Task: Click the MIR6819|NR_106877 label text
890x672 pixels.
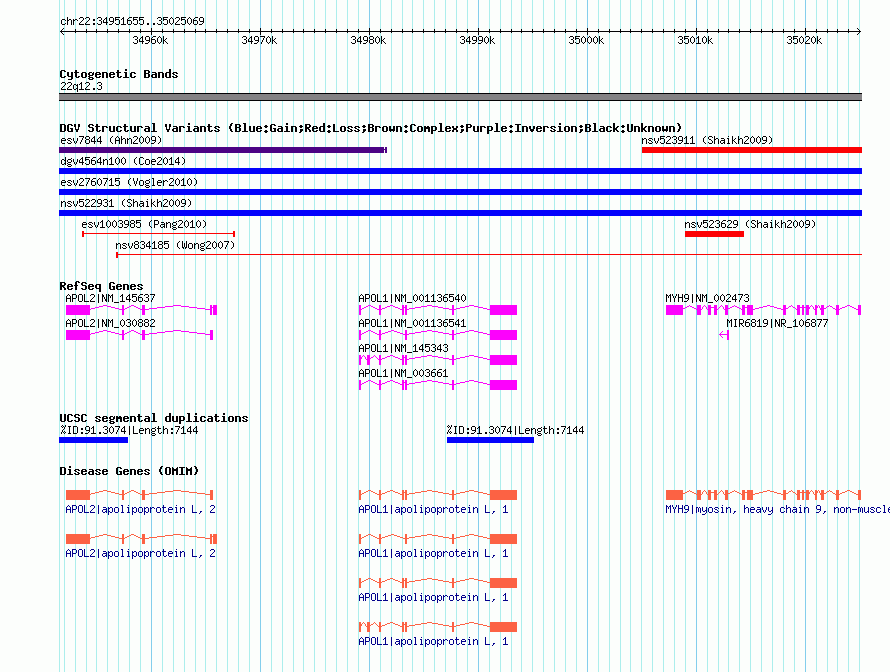Action: tap(777, 323)
